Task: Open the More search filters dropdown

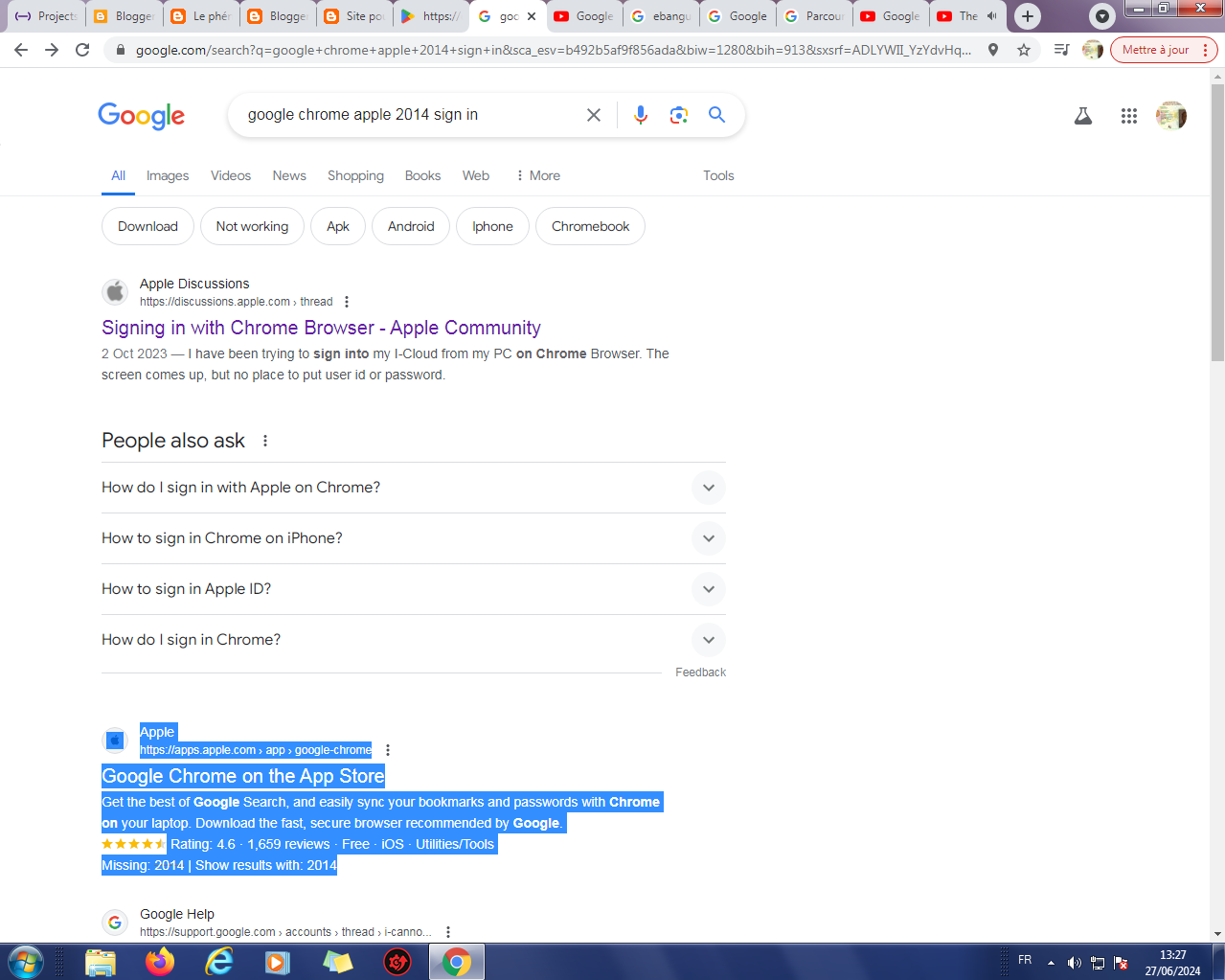Action: pos(537,175)
